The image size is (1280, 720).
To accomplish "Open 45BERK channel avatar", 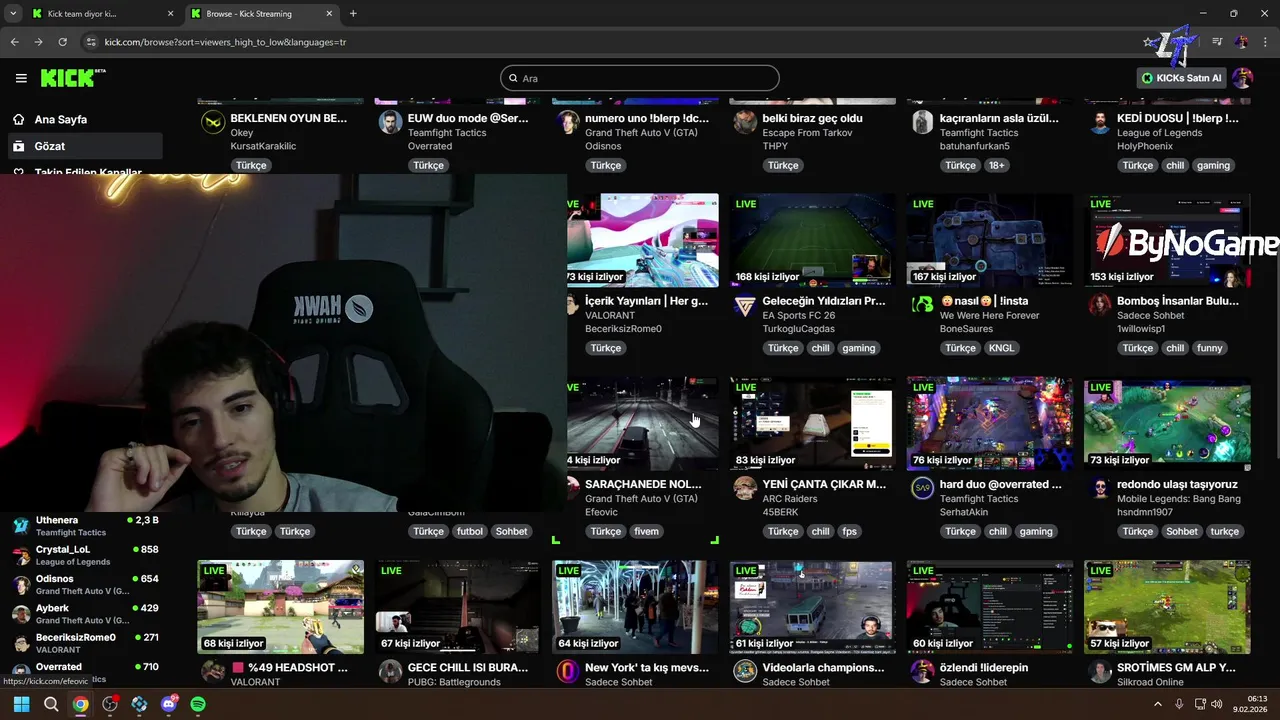I will pyautogui.click(x=744, y=488).
